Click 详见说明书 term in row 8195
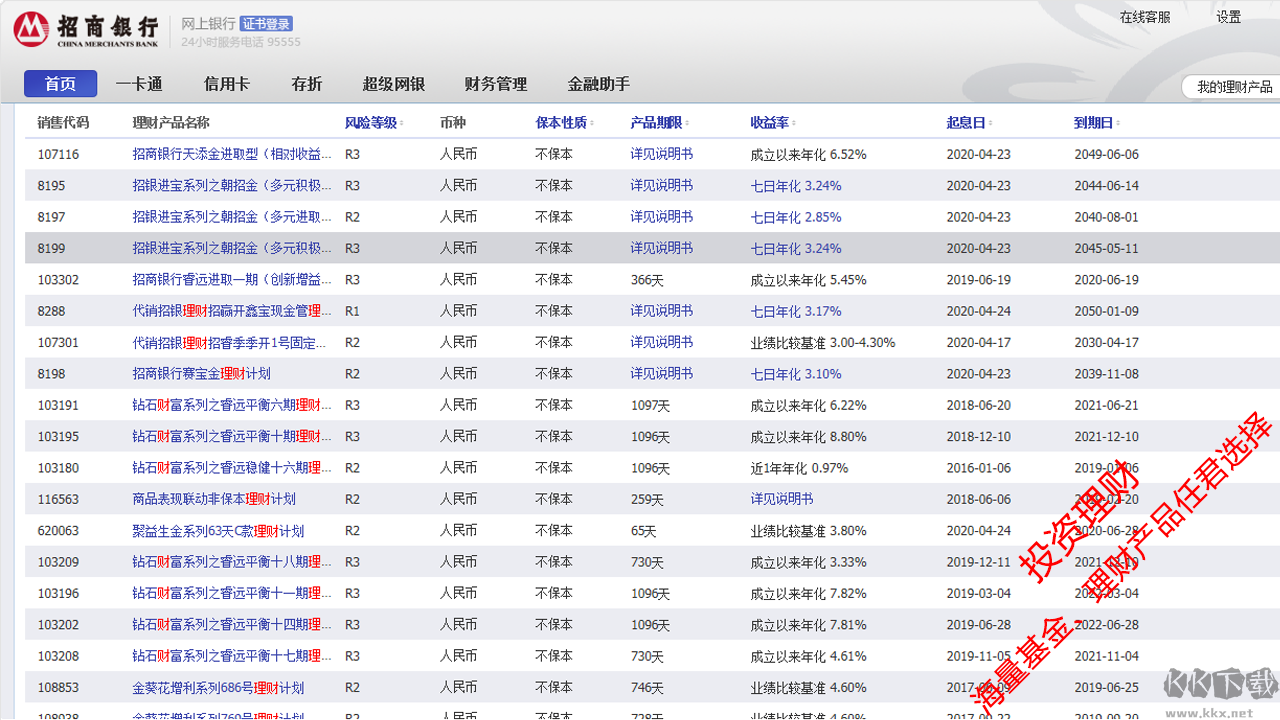Viewport: 1280px width, 720px height. (x=661, y=186)
